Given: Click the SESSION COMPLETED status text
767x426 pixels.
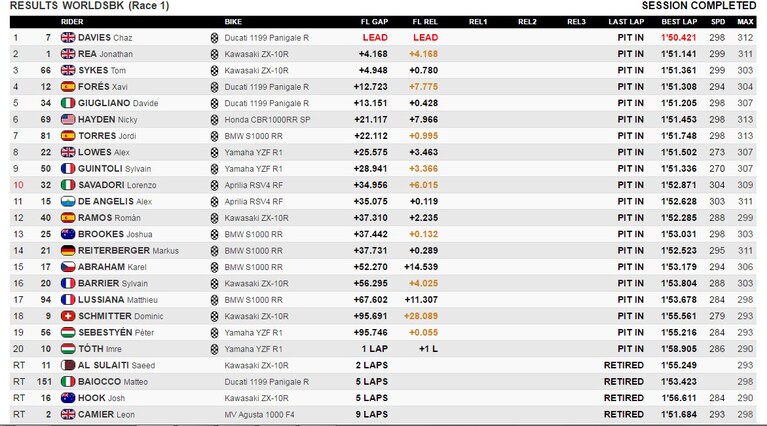Looking at the screenshot, I should point(699,6).
